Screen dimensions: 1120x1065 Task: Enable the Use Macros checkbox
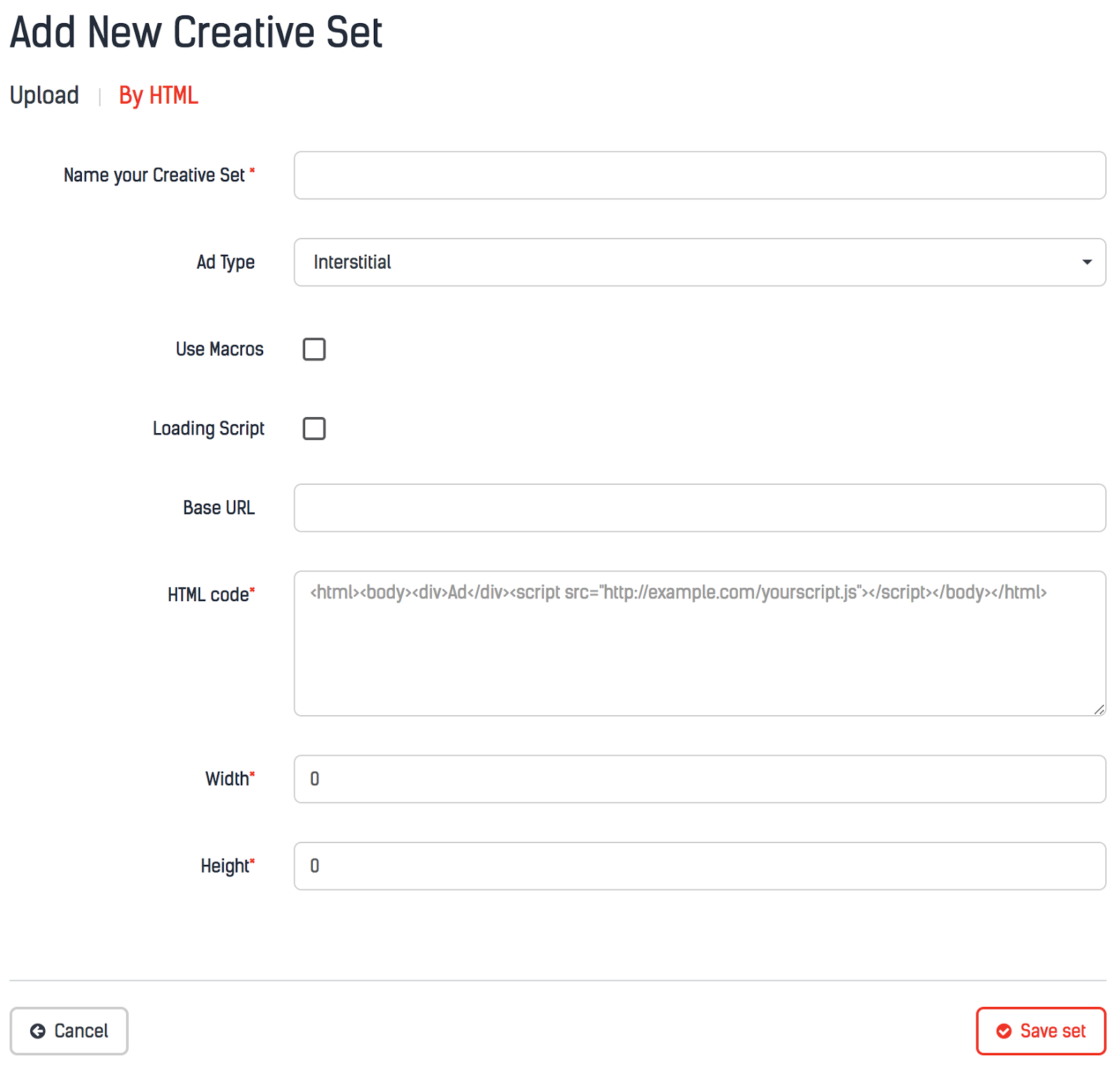(x=314, y=349)
